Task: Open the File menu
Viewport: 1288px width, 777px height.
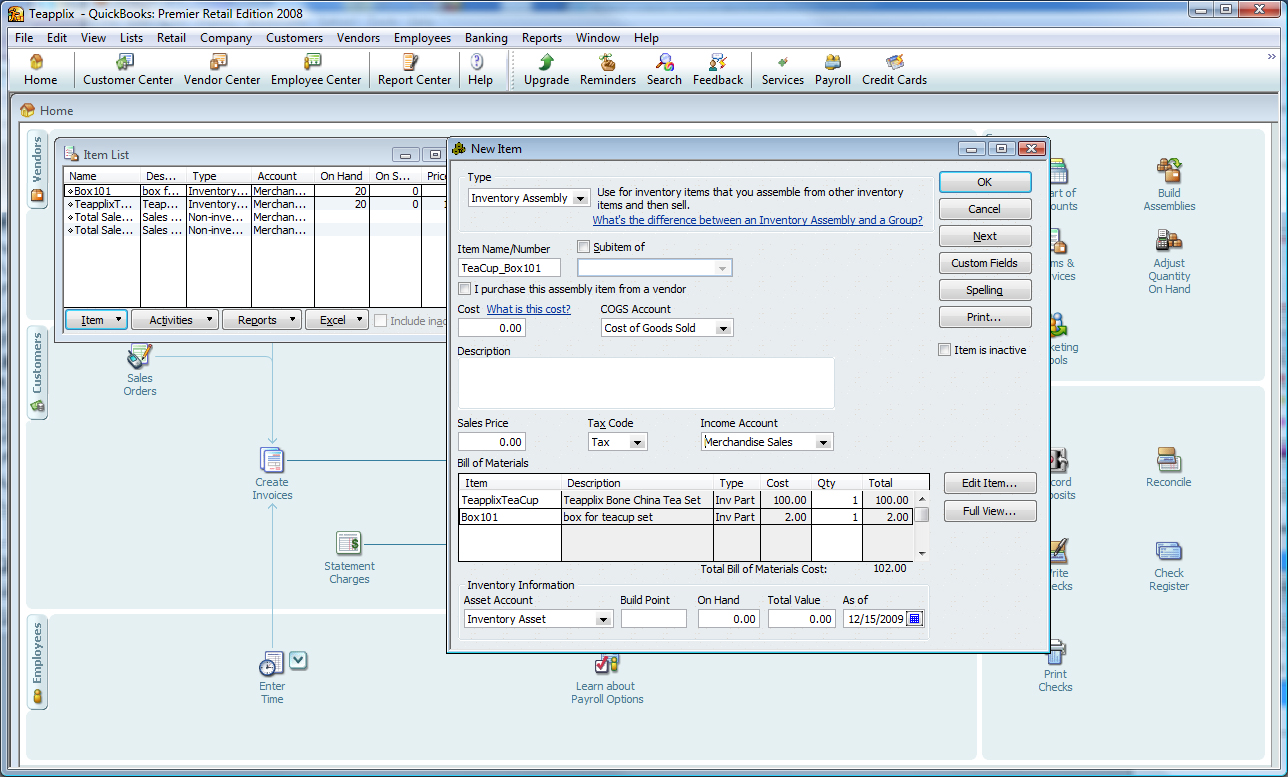Action: point(24,38)
